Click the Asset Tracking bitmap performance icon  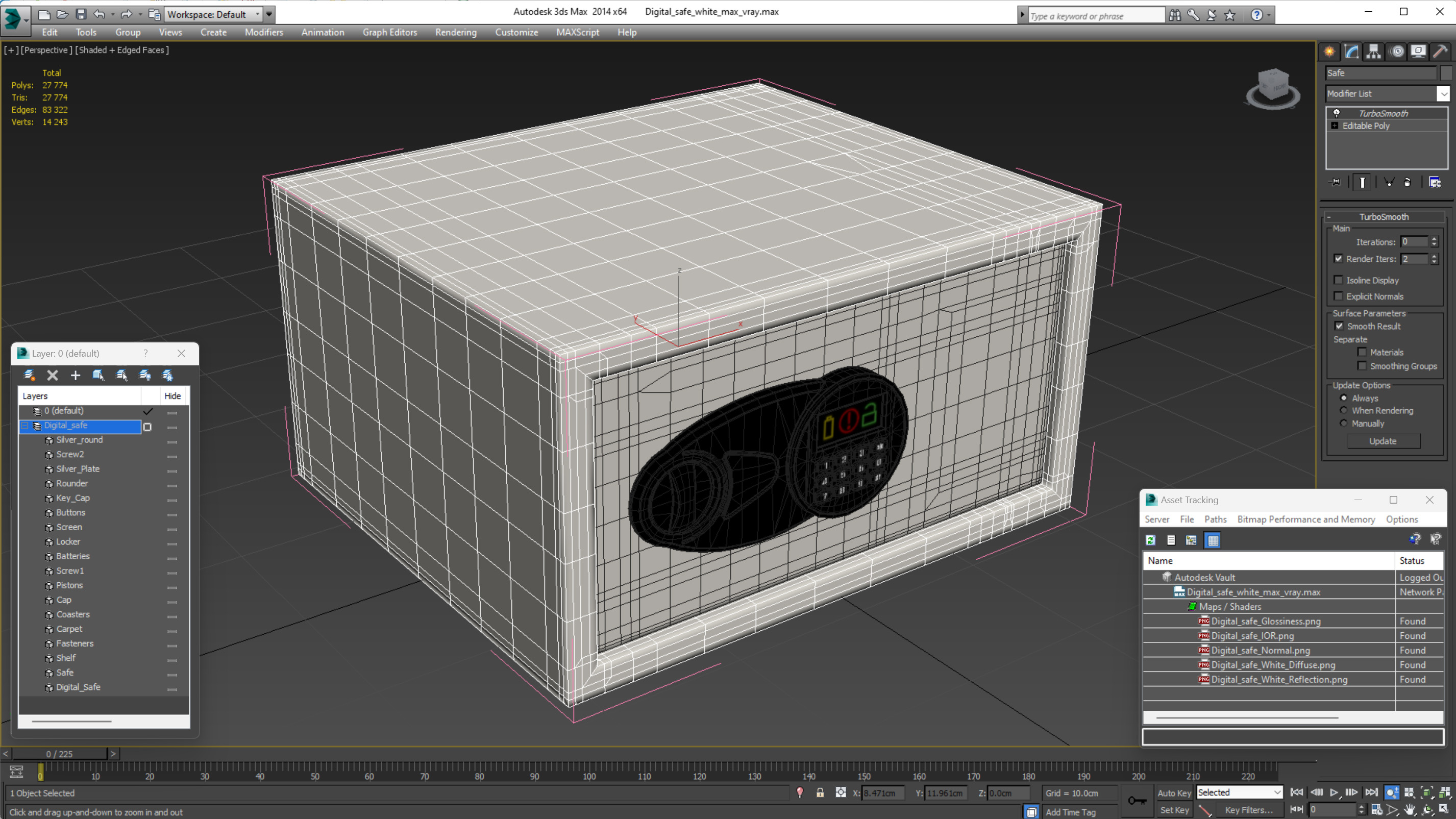[x=1191, y=540]
